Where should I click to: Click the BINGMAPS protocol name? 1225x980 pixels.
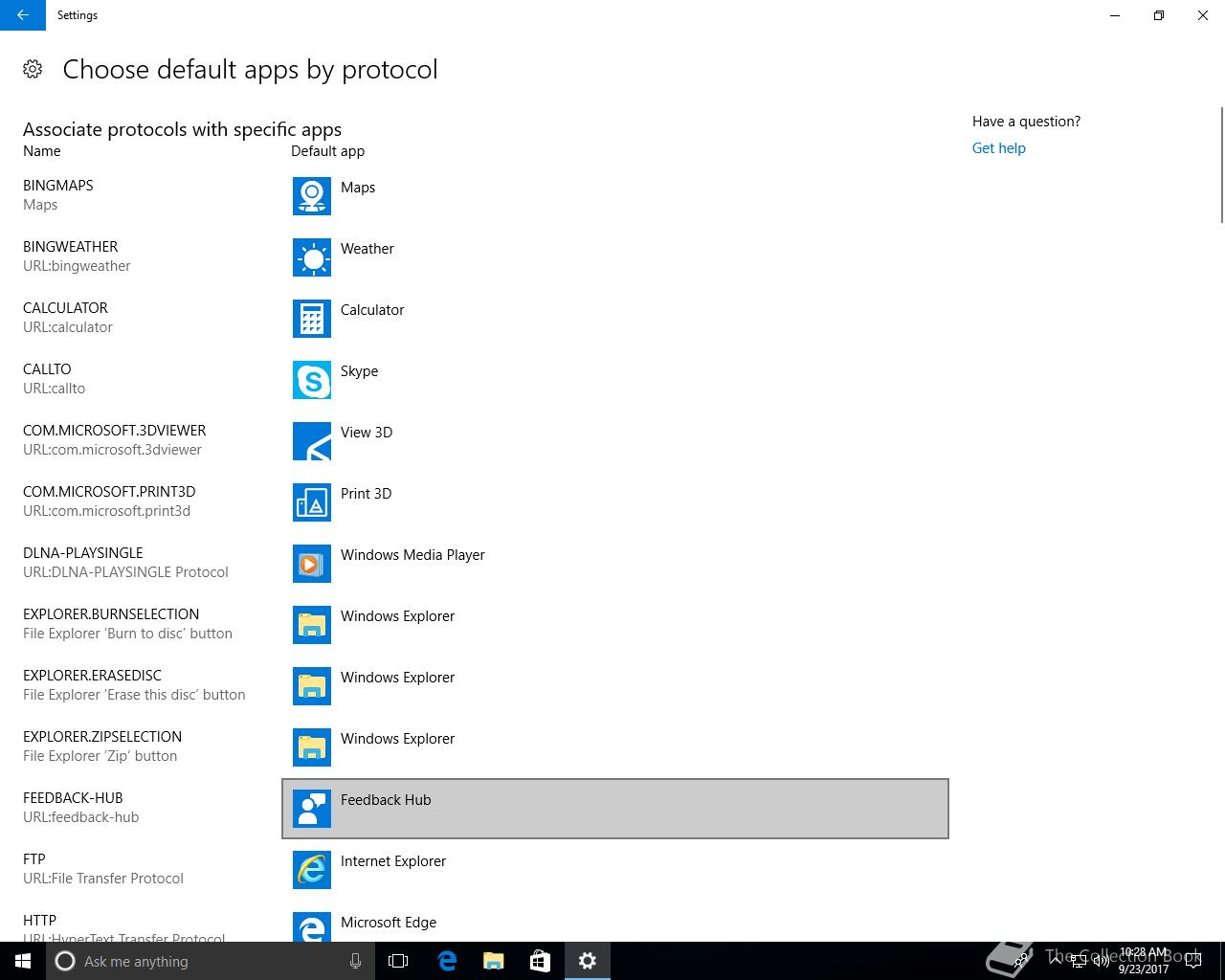58,186
